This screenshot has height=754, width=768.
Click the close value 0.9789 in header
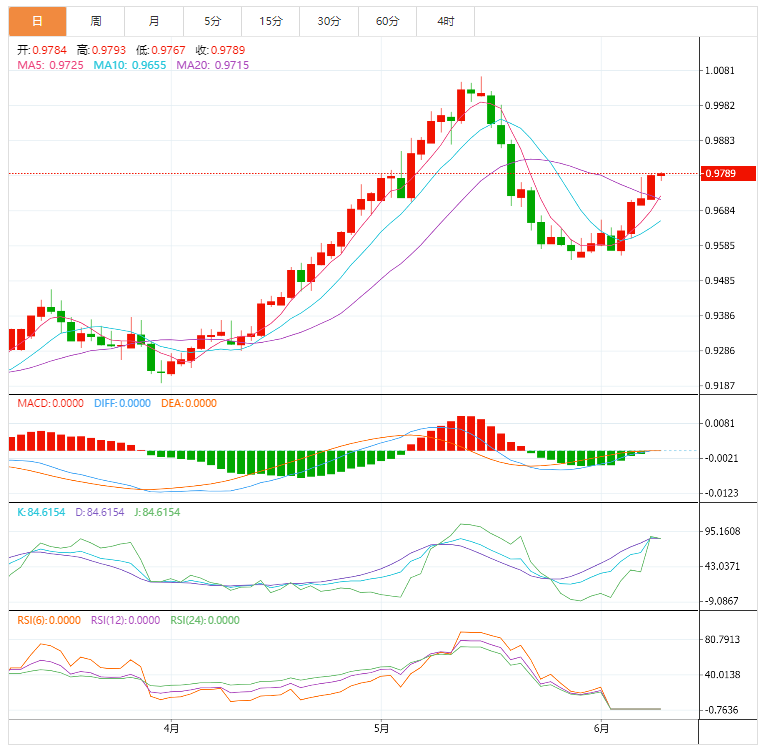228,50
